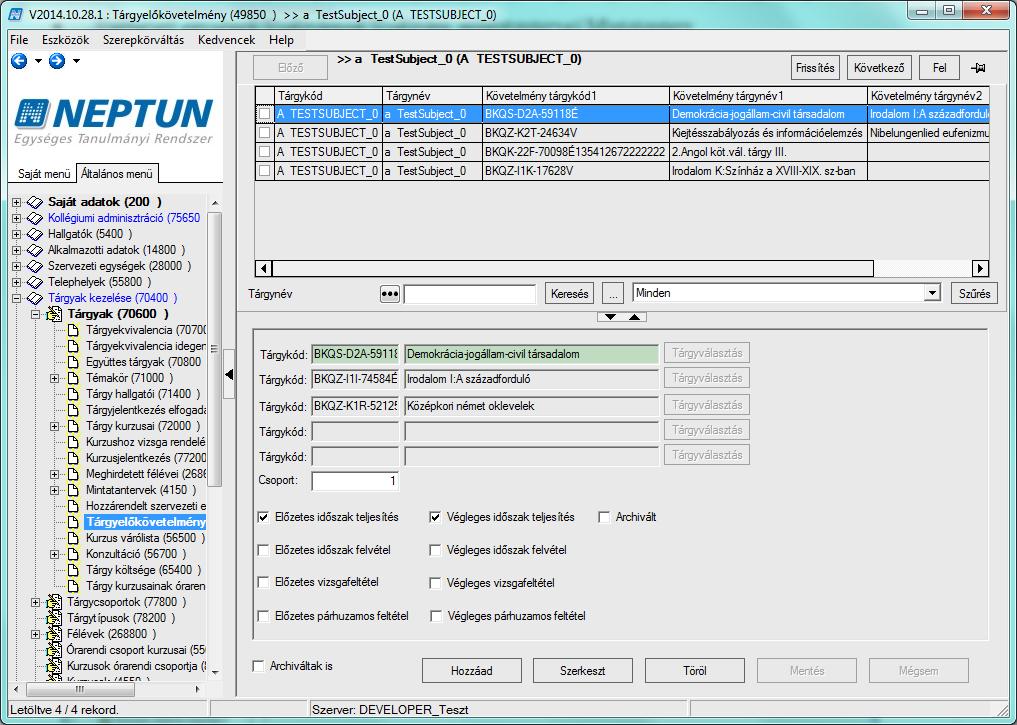
Task: Open the Help menu
Action: click(281, 40)
